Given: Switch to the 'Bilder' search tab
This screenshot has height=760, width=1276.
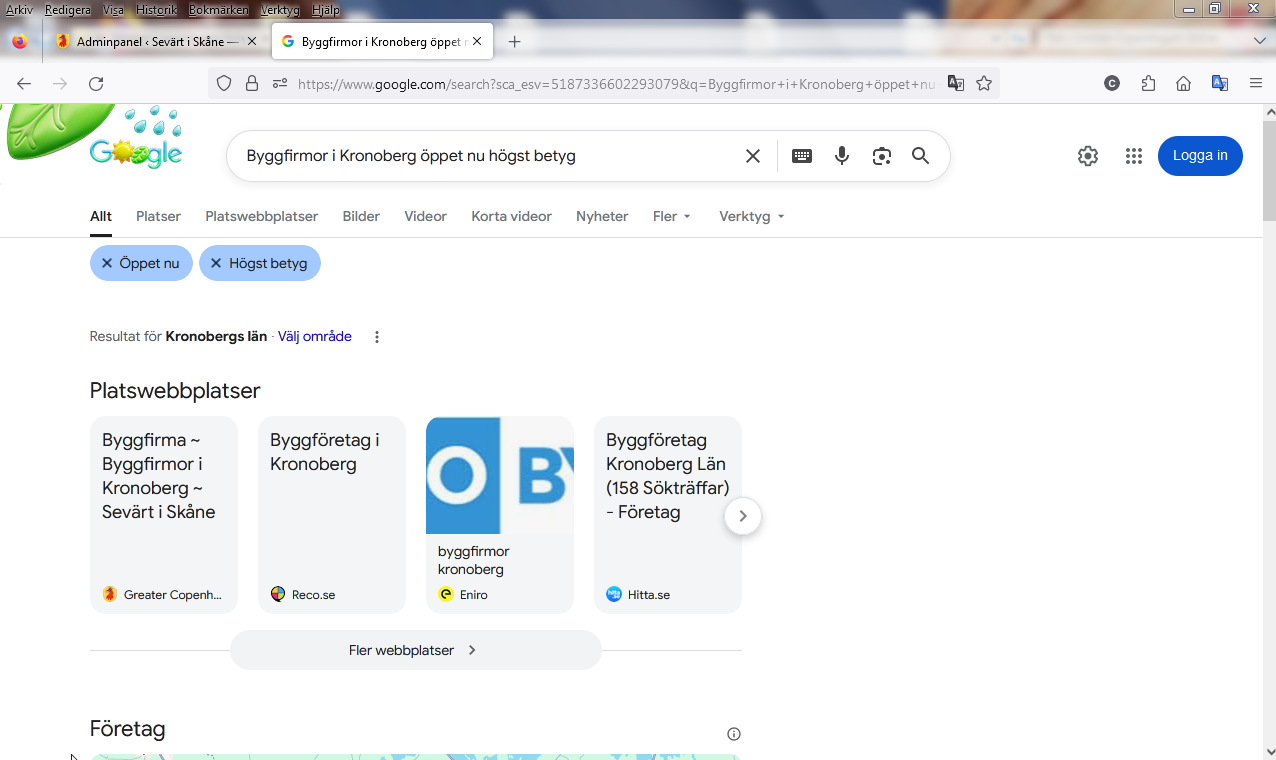Looking at the screenshot, I should [x=361, y=216].
